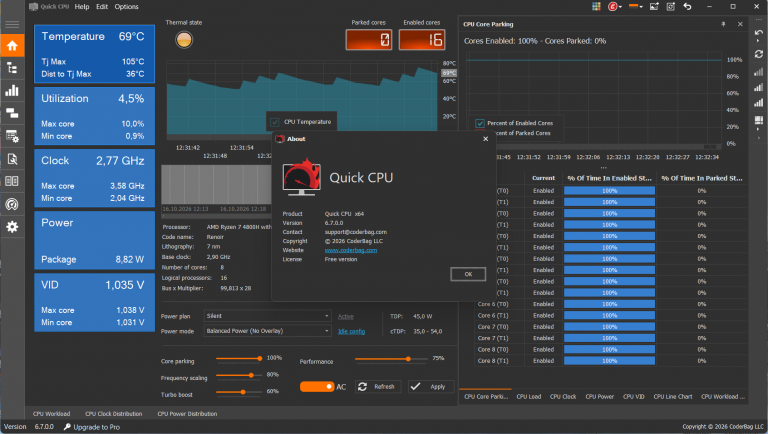Click the Core parking slider handle
The height and width of the screenshot is (434, 768).
[x=260, y=359]
